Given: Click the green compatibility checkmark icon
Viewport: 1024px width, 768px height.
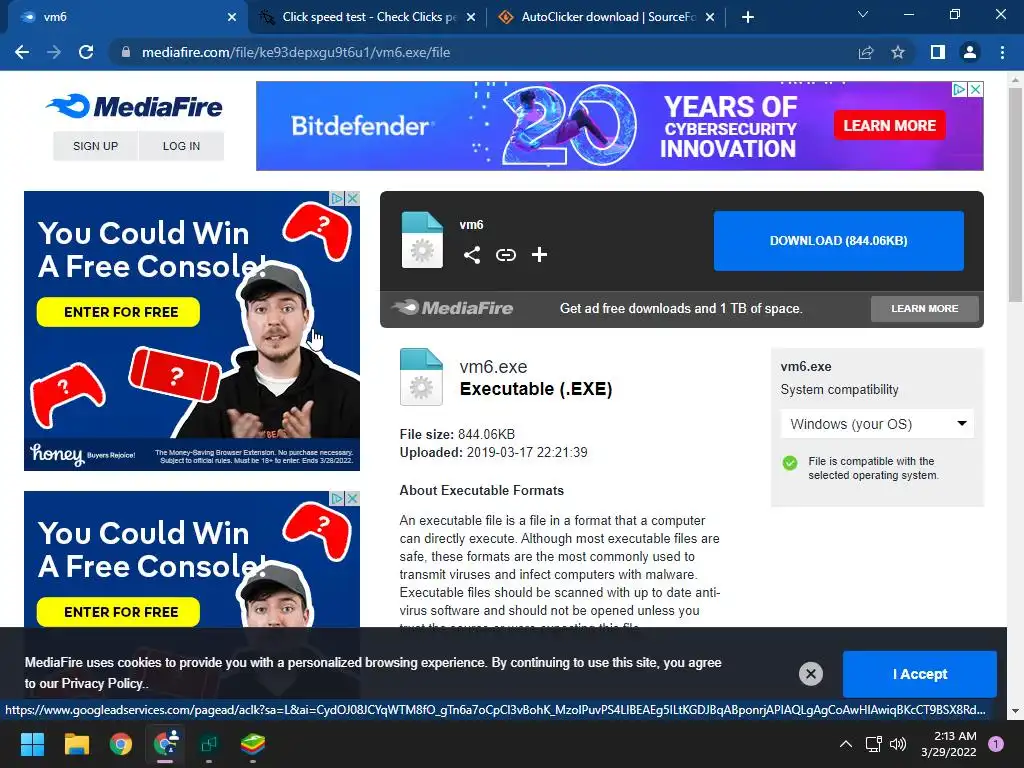Looking at the screenshot, I should [x=790, y=463].
